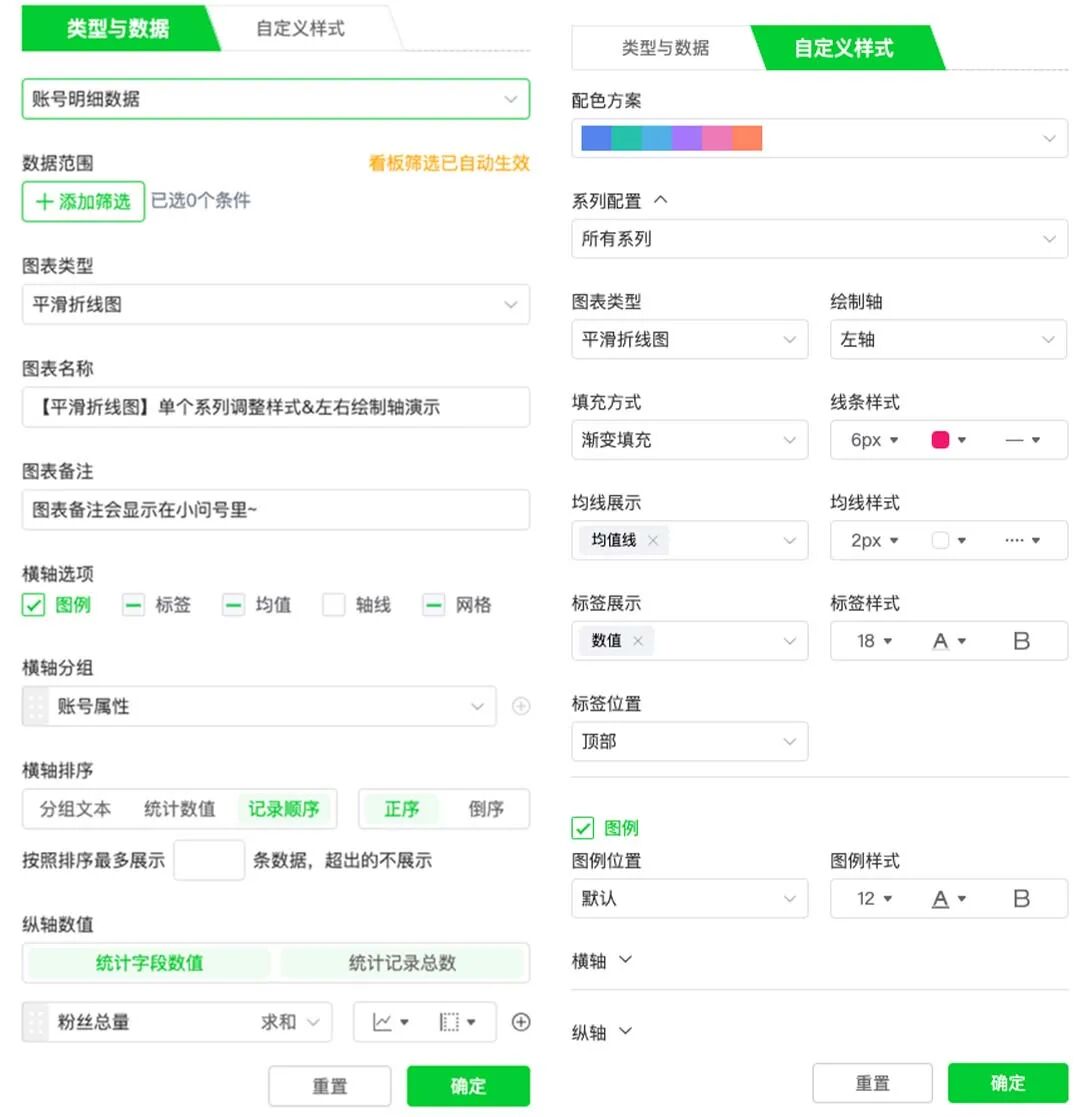Click the dotted area style icon beside 粉丝总量
This screenshot has height=1117, width=1080.
tap(456, 1022)
